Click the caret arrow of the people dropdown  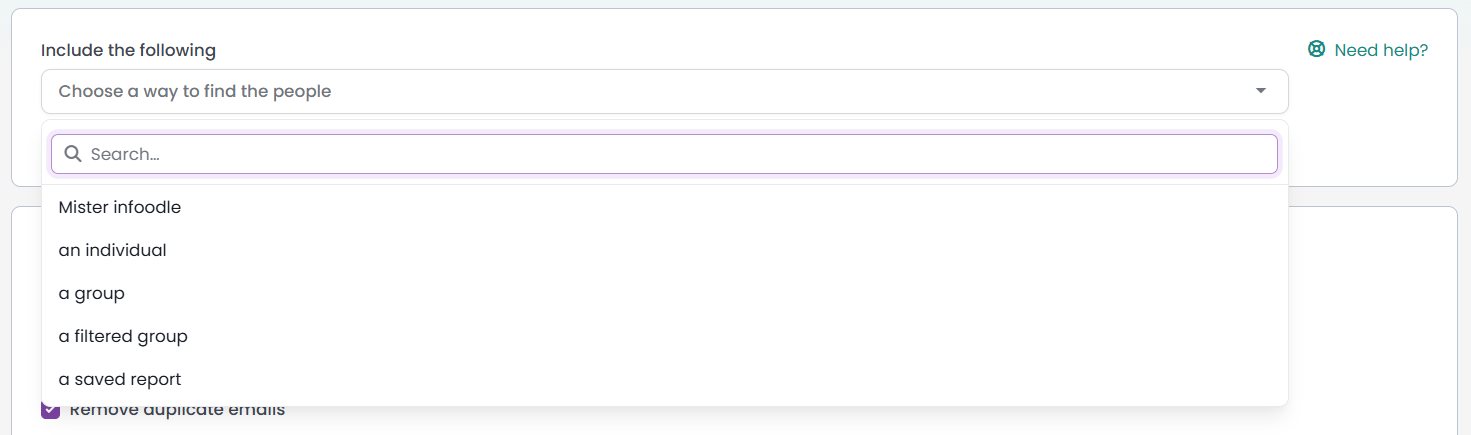coord(1261,91)
